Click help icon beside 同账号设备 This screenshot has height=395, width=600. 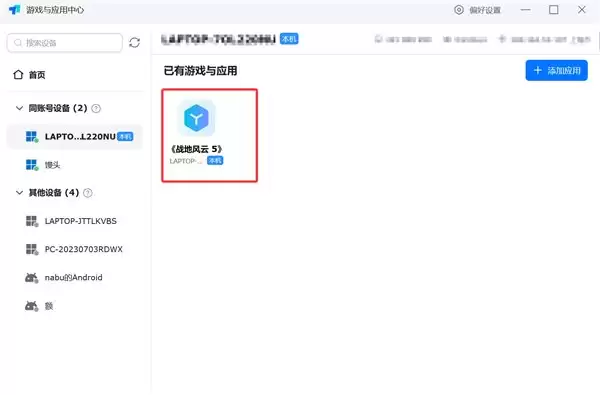tap(96, 108)
